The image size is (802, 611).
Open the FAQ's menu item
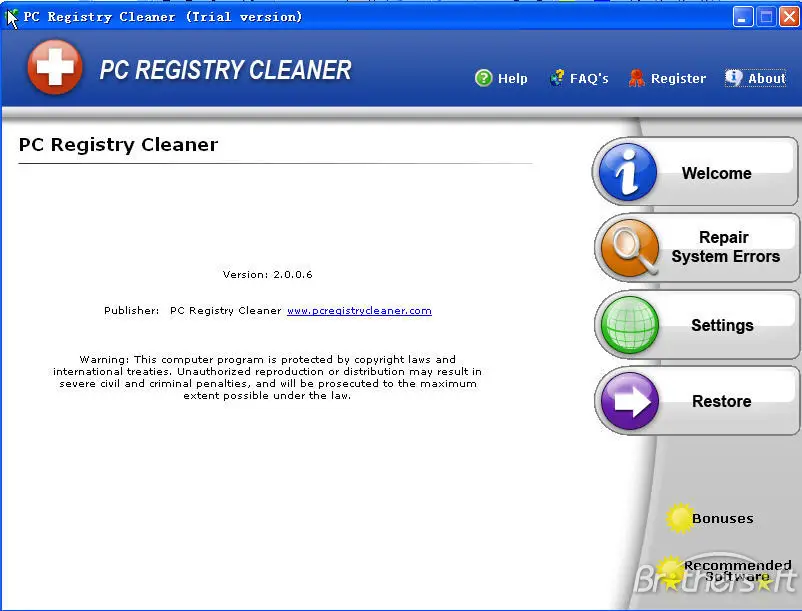pos(579,78)
